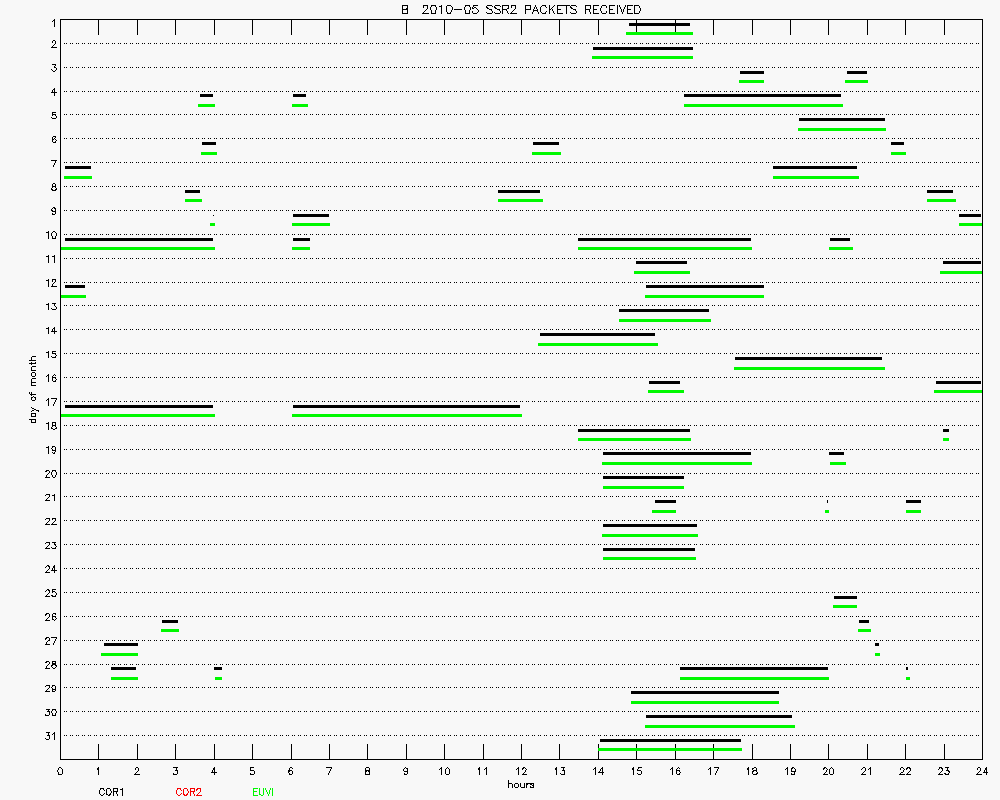Screen dimensions: 1000x800
Task: Select hour 24 tick label on x-axis
Action: 981,771
